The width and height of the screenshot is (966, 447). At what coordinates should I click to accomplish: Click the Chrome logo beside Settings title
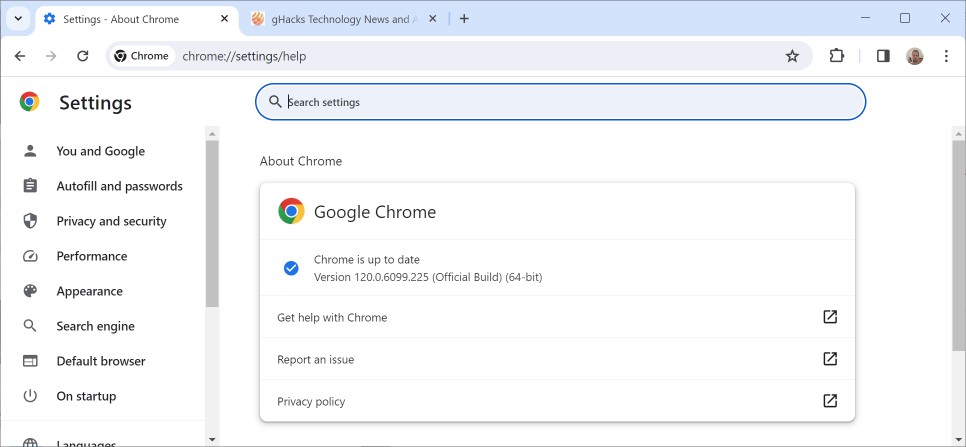pos(30,102)
